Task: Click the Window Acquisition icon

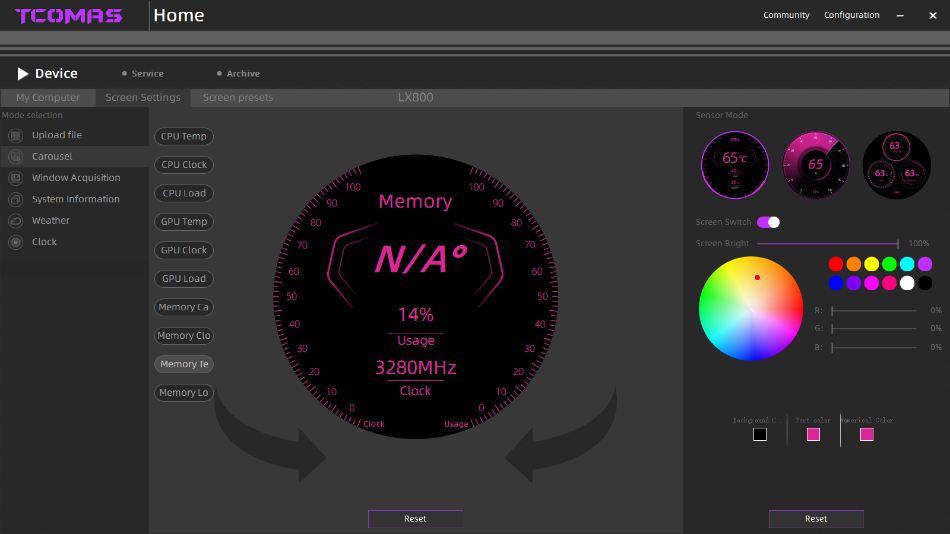Action: 15,178
